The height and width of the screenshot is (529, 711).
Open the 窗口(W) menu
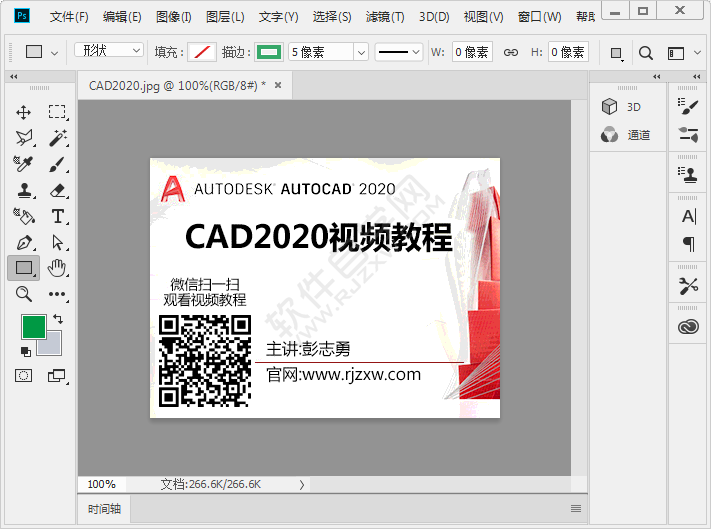[x=540, y=17]
